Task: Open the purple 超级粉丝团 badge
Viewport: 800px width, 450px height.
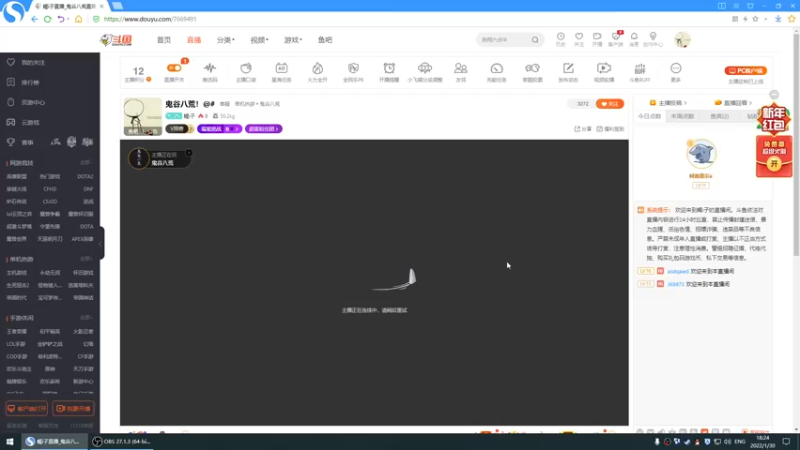Action: (263, 129)
